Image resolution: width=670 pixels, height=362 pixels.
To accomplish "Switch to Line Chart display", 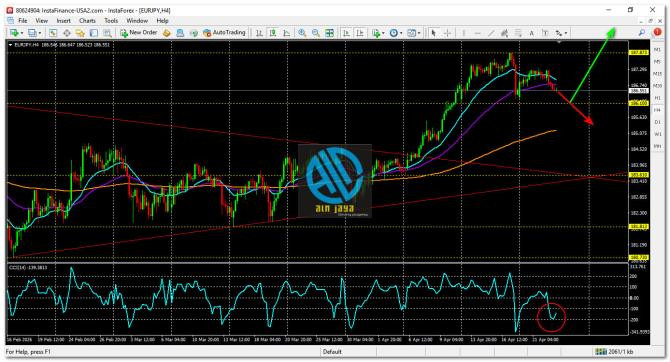I will [286, 33].
